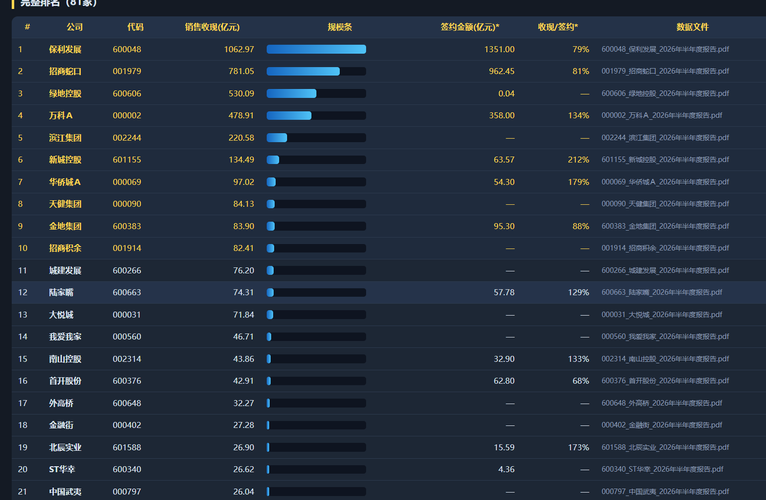766x500 pixels.
Task: Click stock code 600376 for 首开股份
Action: pyautogui.click(x=127, y=381)
